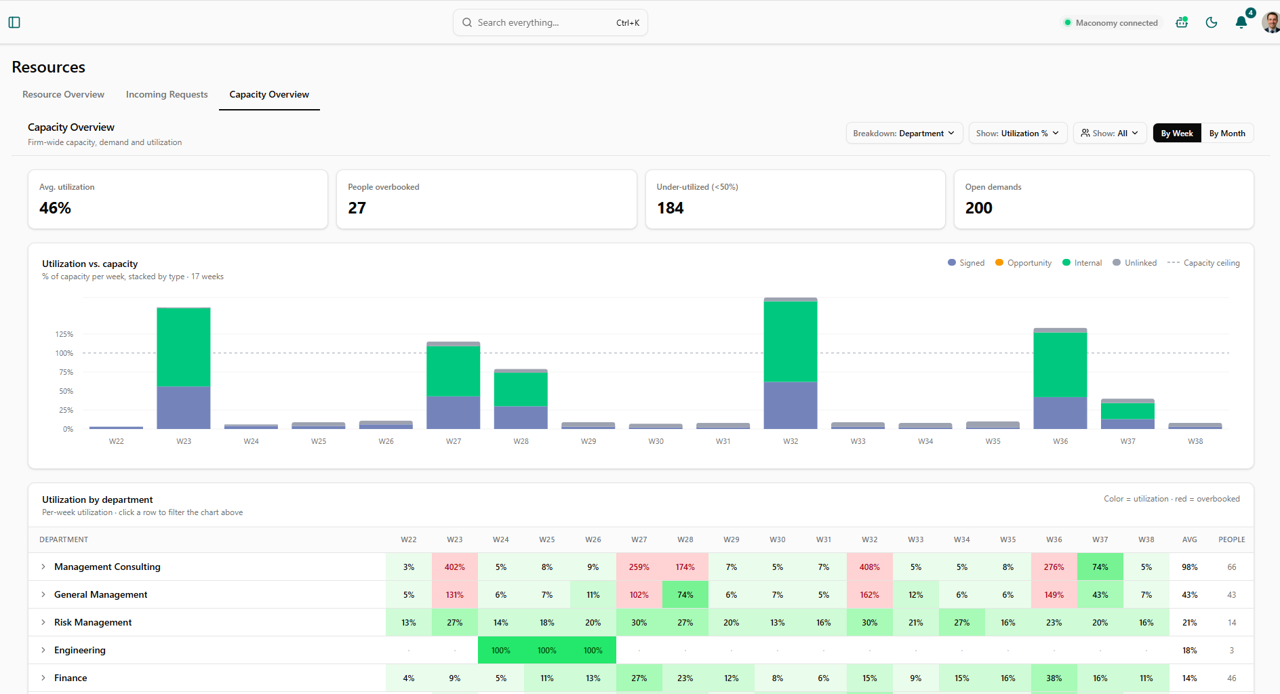Viewport: 1280px width, 694px height.
Task: Click the W23 bar in the chart
Action: [184, 368]
